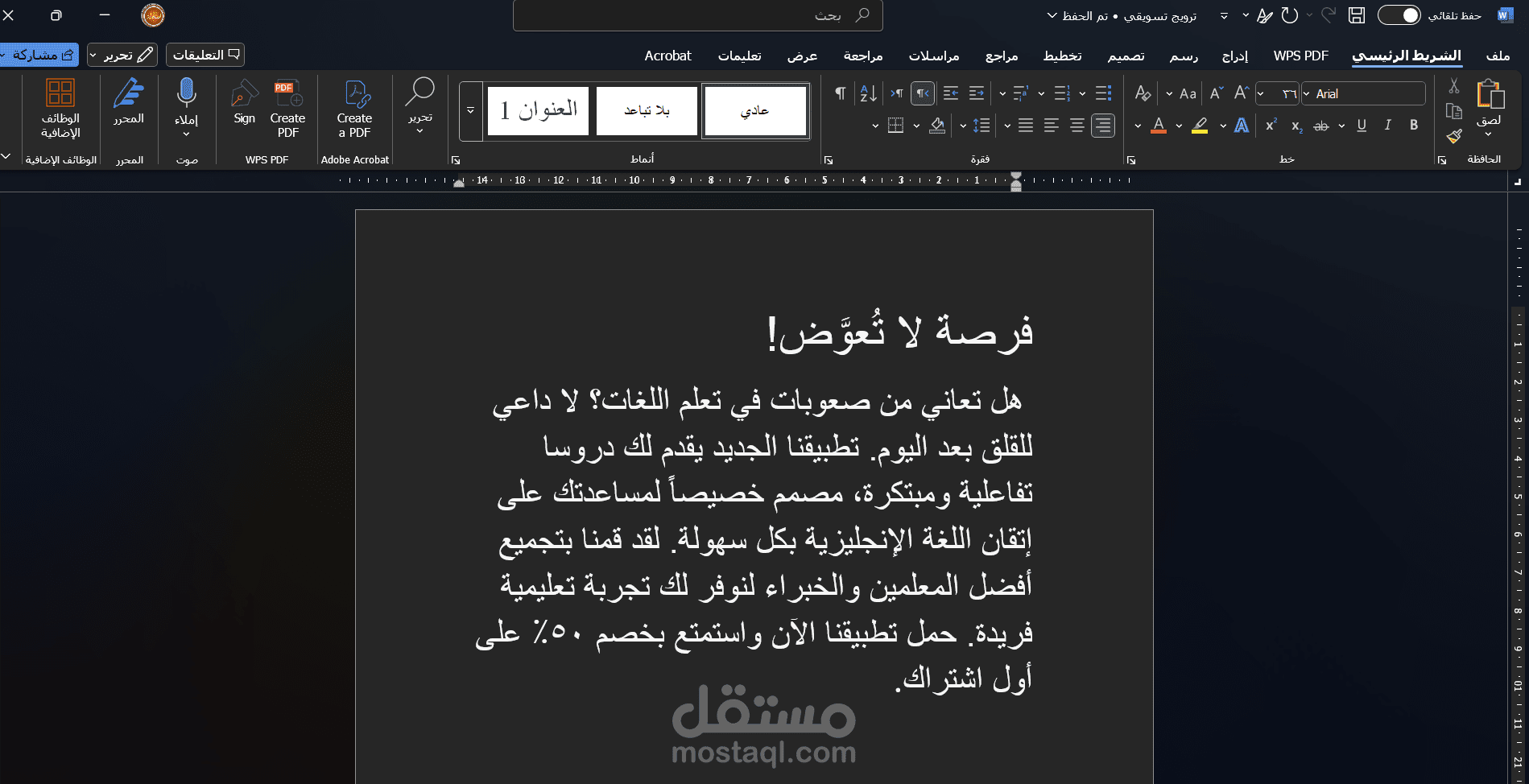Collapse the ribbon with the chevron
Image resolution: width=1529 pixels, height=784 pixels.
6,156
